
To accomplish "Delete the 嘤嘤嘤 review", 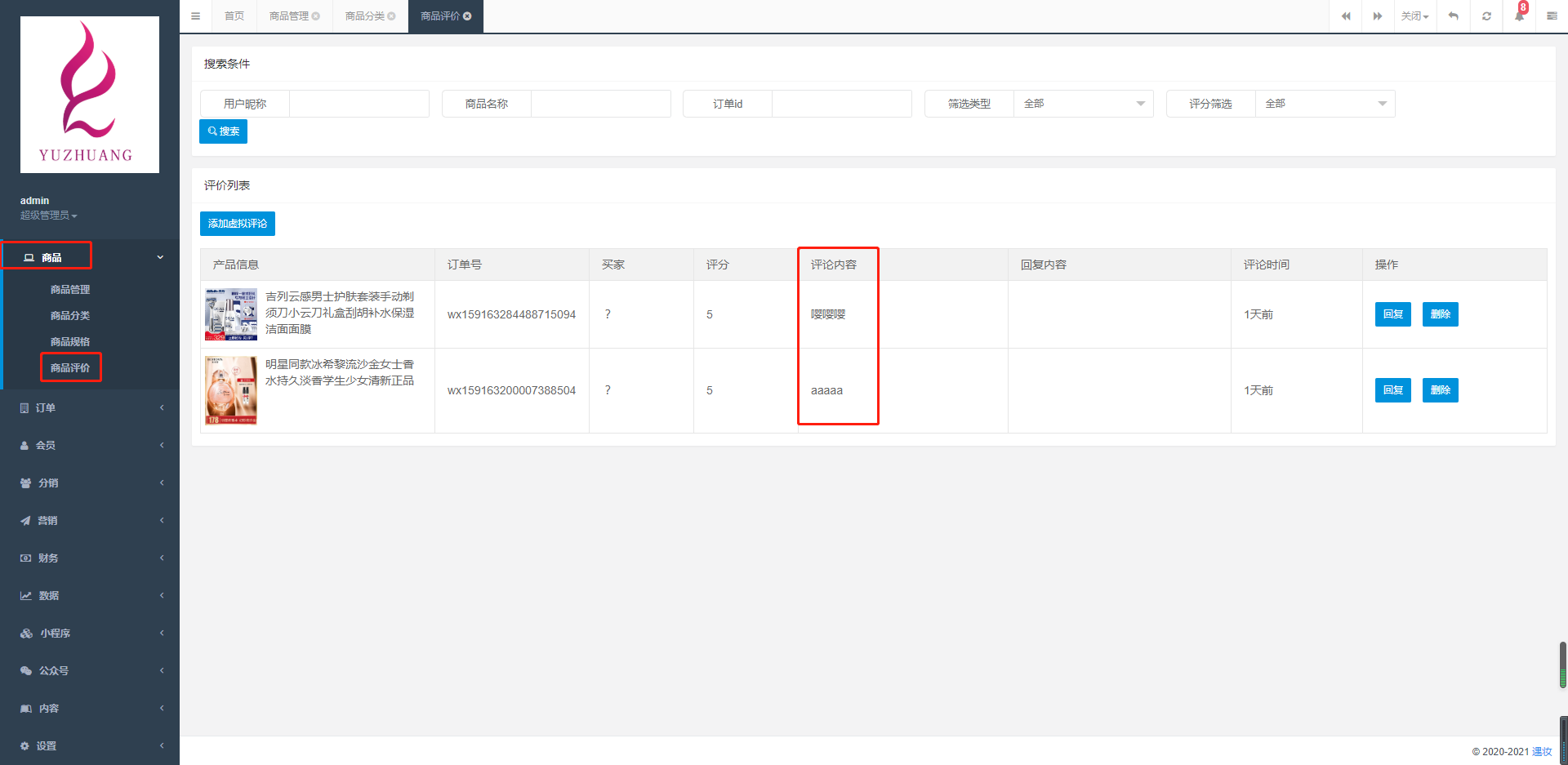I will 1441,314.
